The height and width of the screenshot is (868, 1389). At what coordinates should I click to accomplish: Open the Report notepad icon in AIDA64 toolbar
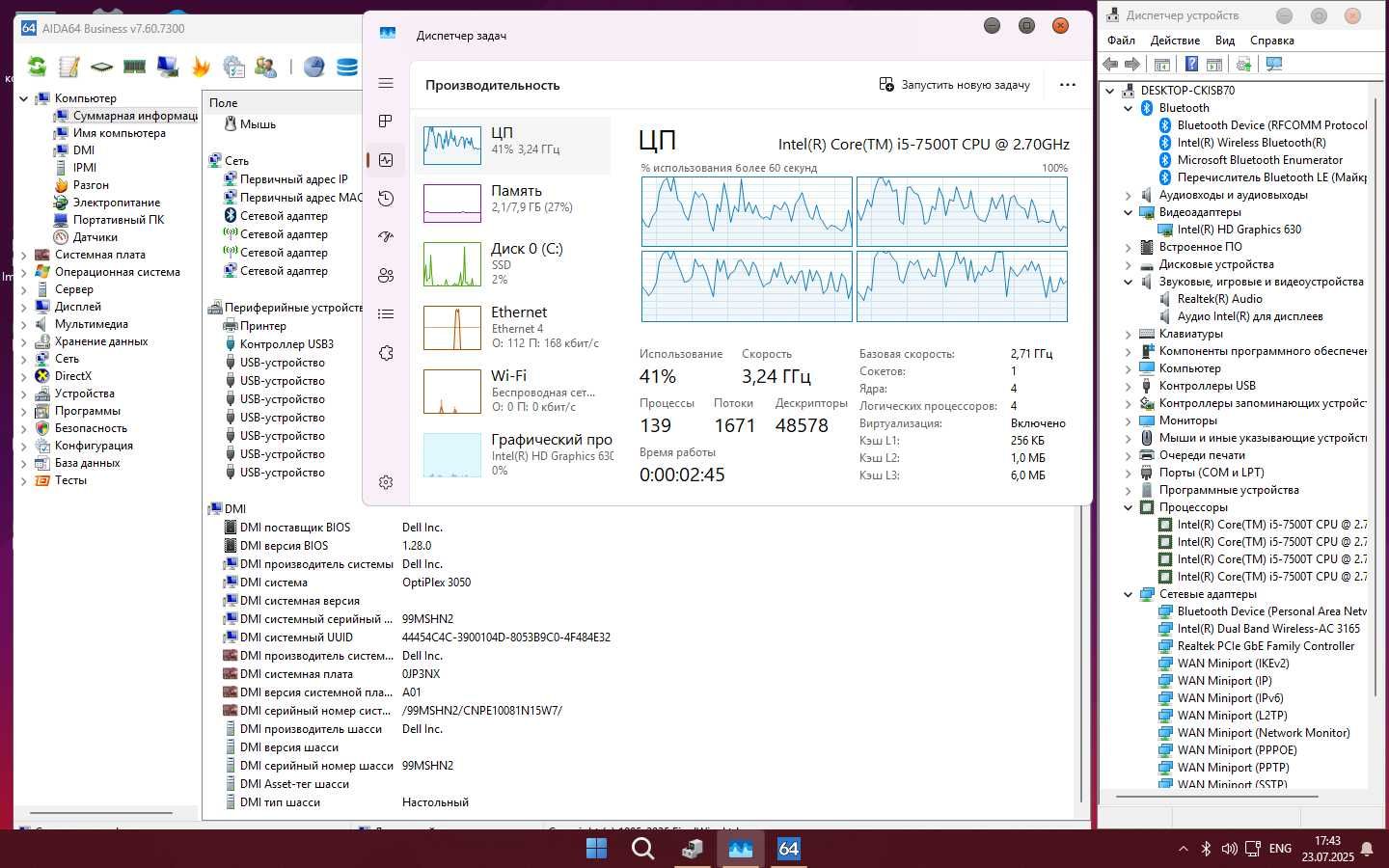[69, 67]
